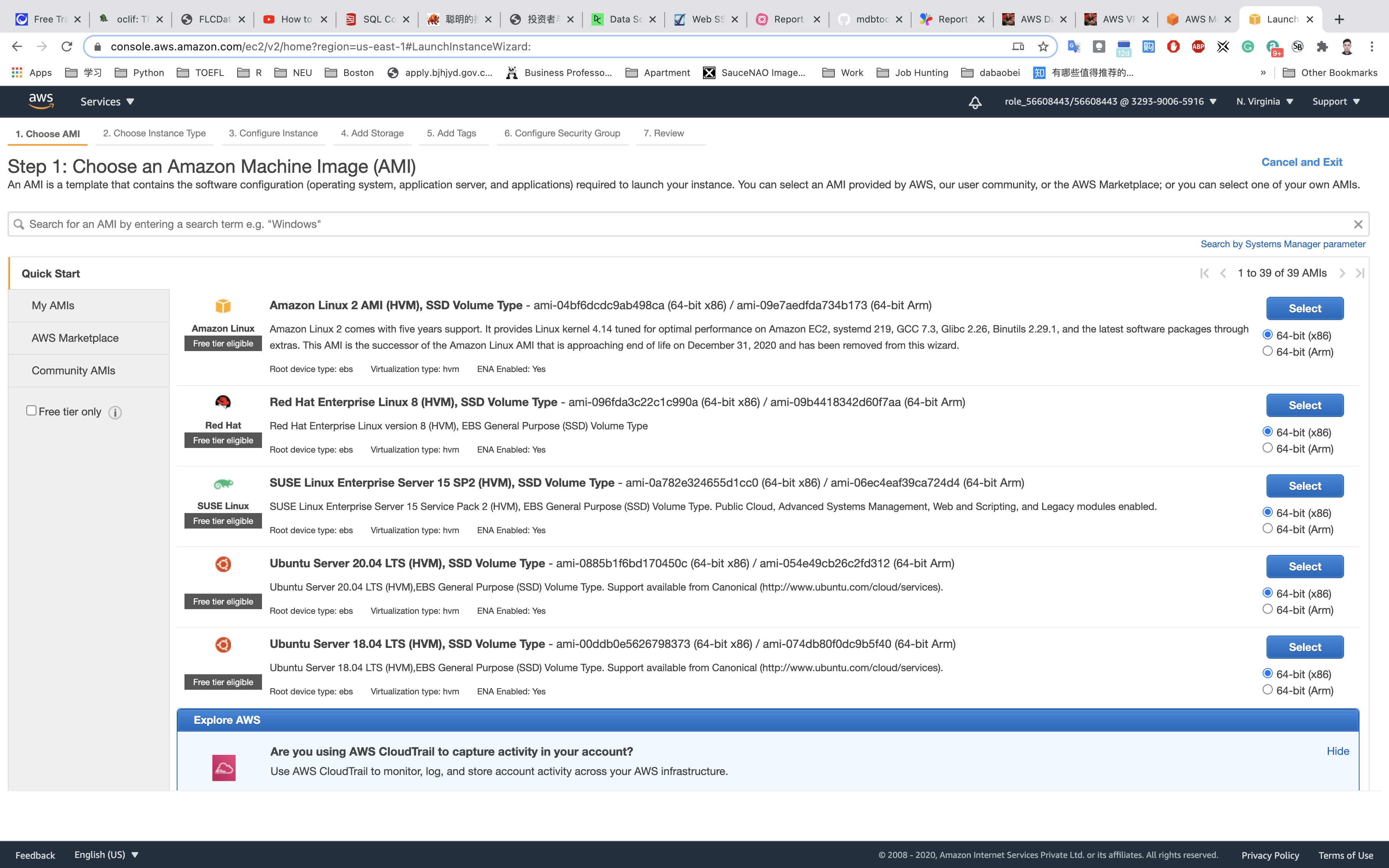Choose 64-bit (Arm) for Ubuntu Server 20.04
Viewport: 1389px width, 868px height.
tap(1267, 609)
